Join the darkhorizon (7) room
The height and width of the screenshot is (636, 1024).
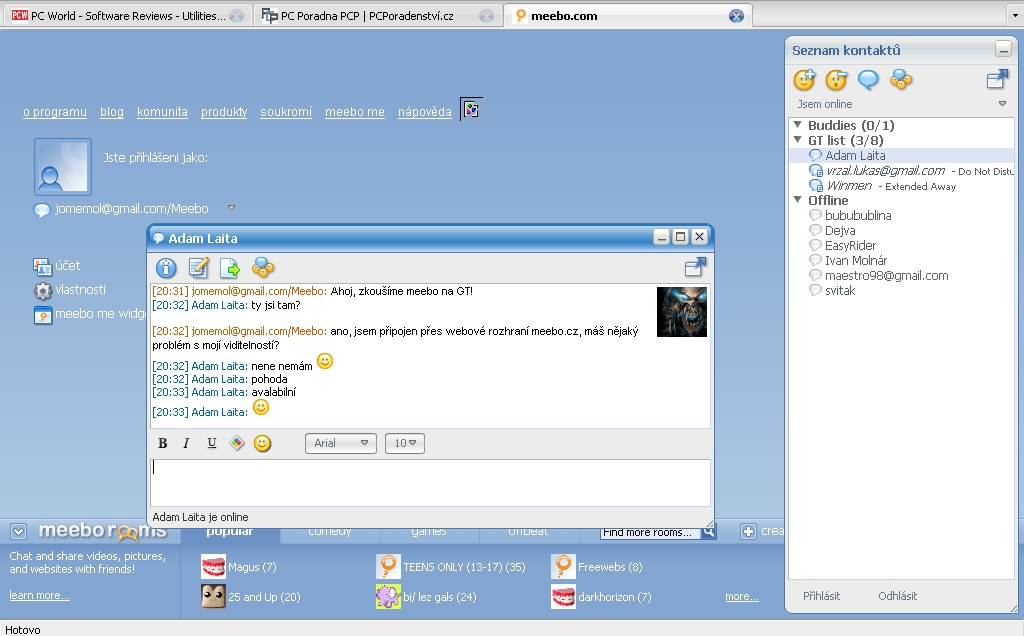pos(601,596)
